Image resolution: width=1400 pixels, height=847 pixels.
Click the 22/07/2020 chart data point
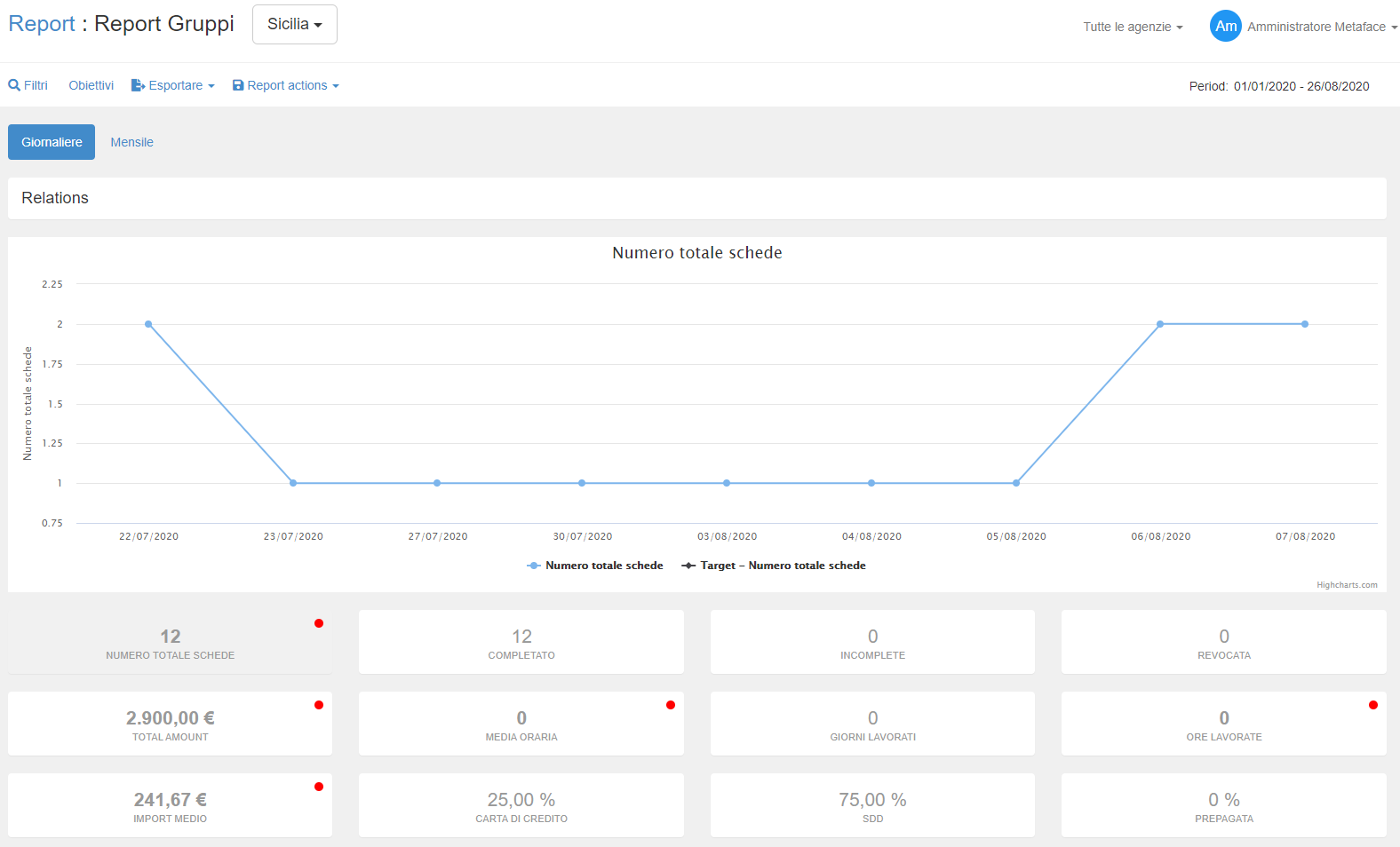pyautogui.click(x=148, y=324)
